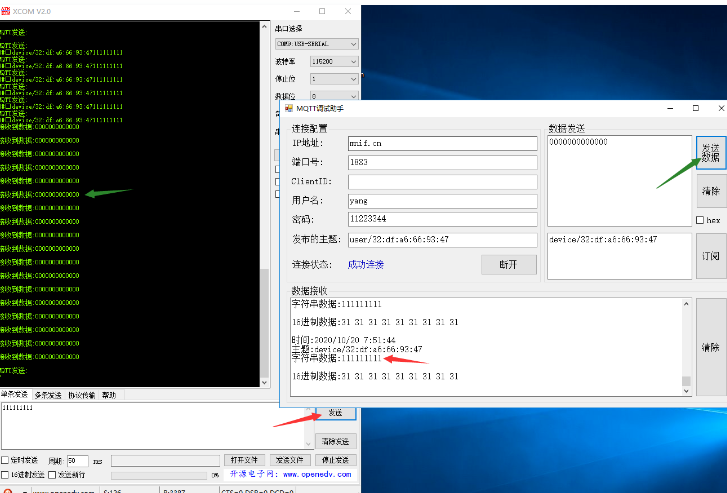Click the 数据发送 text area
Image resolution: width=727 pixels, height=493 pixels.
(x=619, y=181)
